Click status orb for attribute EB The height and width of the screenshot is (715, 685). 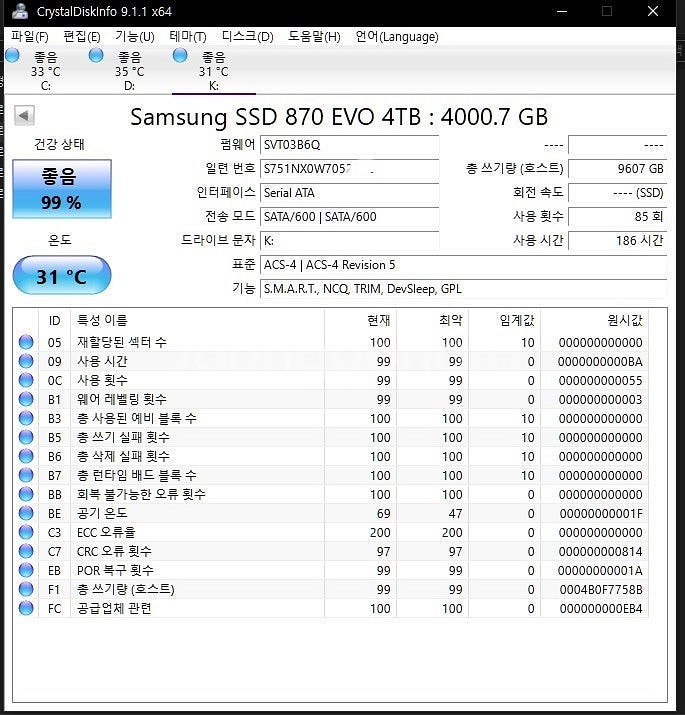(26, 570)
